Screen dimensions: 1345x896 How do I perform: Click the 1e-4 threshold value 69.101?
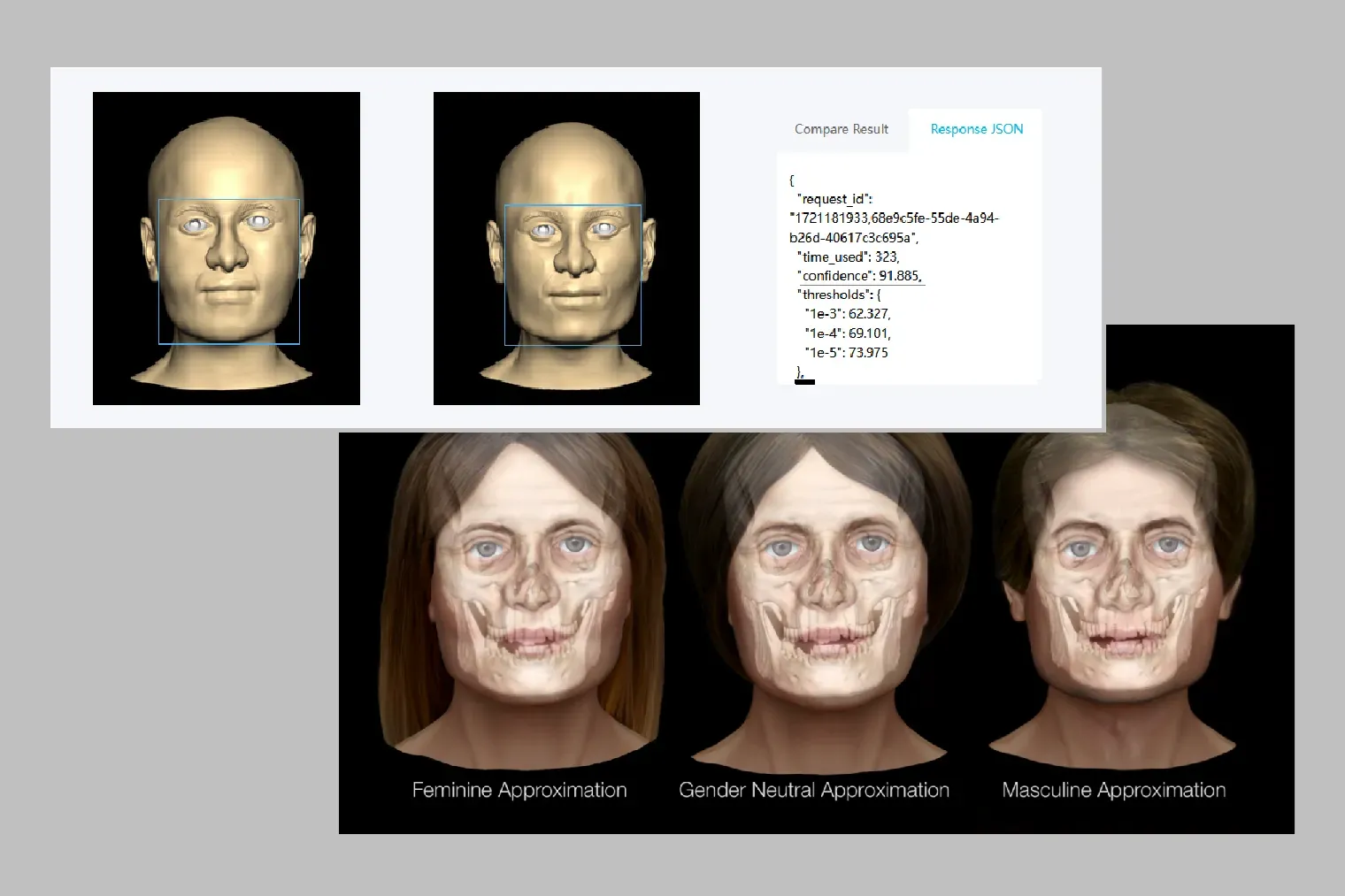(x=869, y=333)
